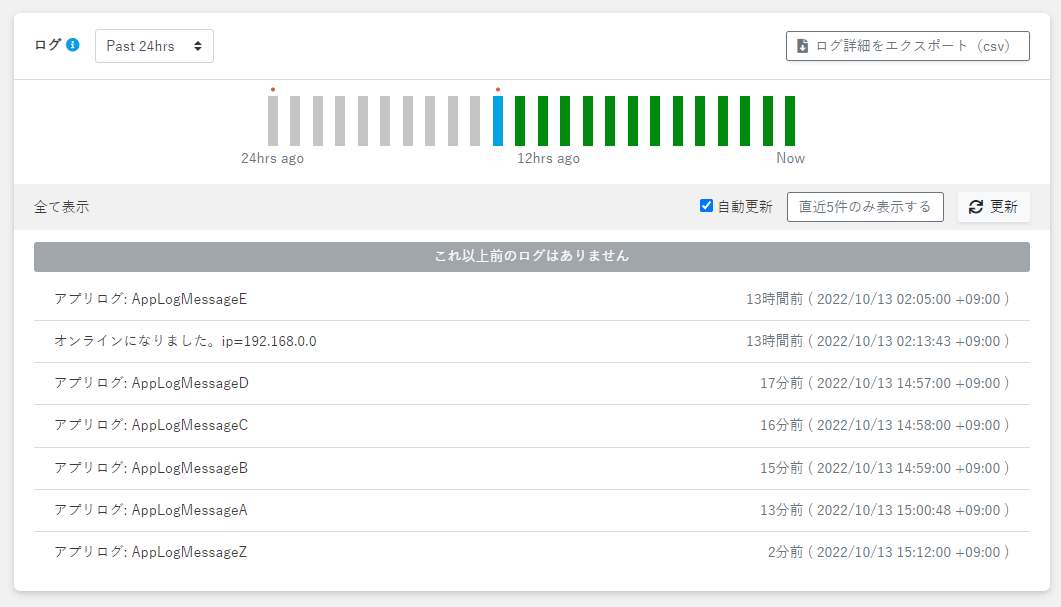Click the これ以上前のログはありません banner
Viewport: 1061px width, 607px height.
point(531,256)
